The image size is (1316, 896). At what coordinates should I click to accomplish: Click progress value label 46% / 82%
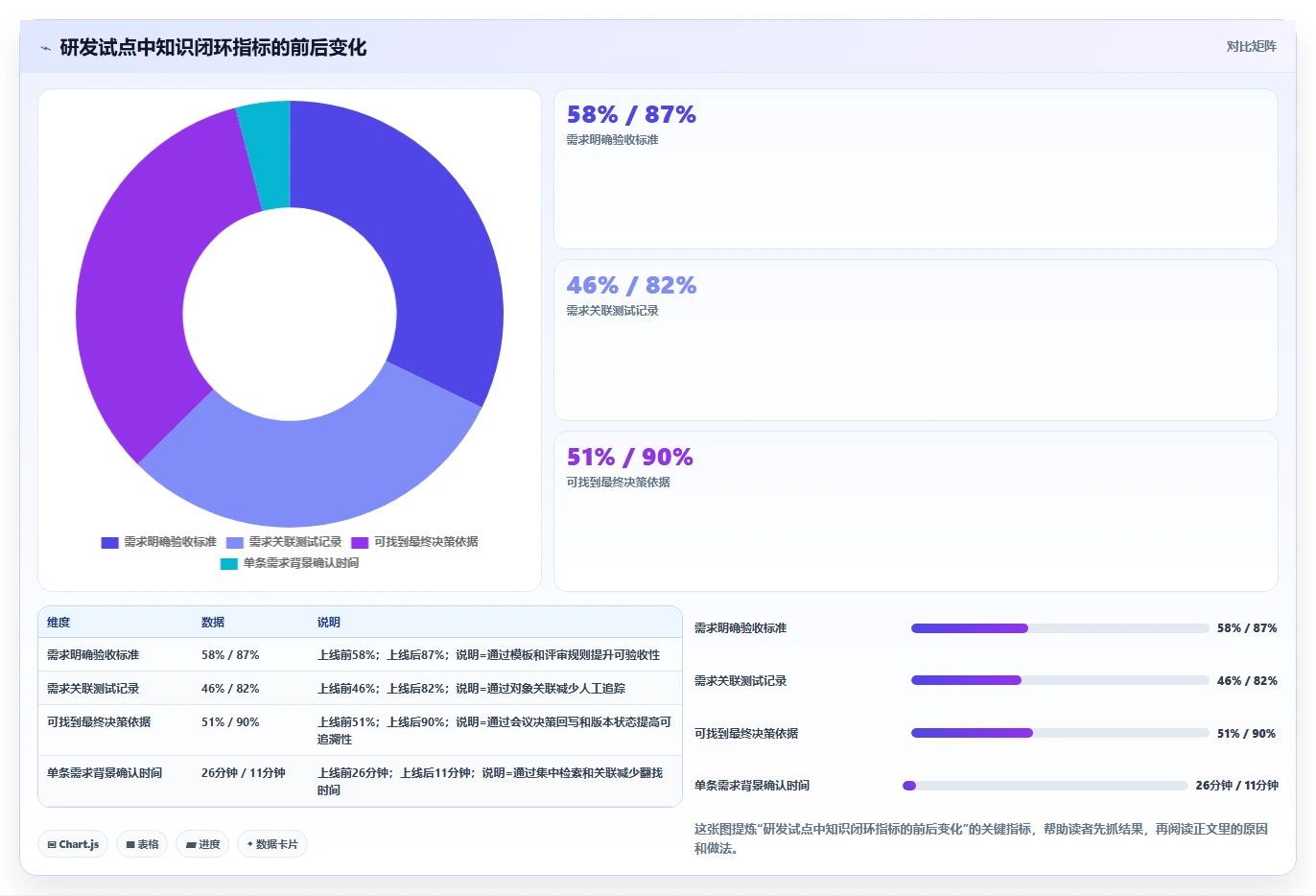pyautogui.click(x=1247, y=681)
